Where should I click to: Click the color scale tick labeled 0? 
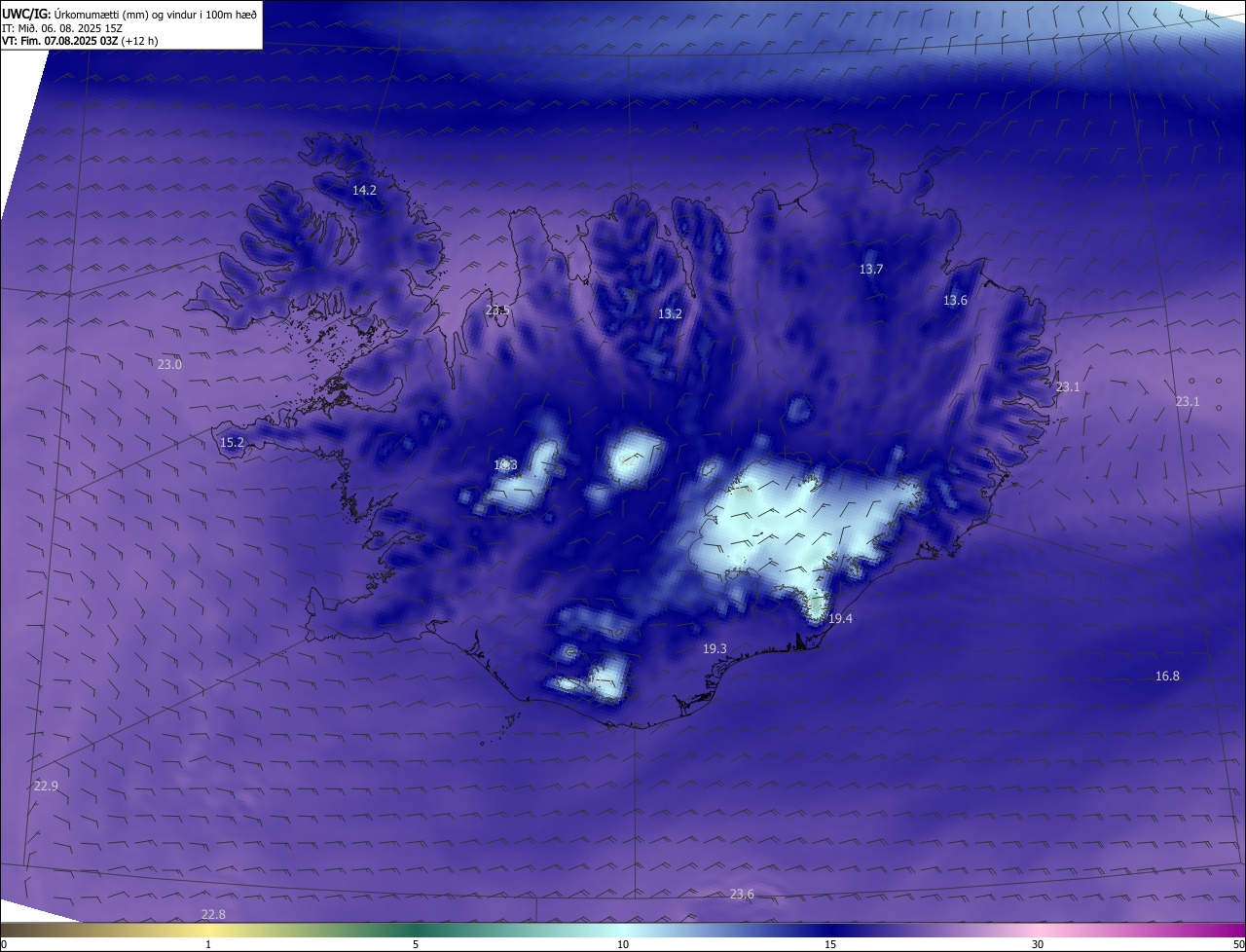[4, 945]
